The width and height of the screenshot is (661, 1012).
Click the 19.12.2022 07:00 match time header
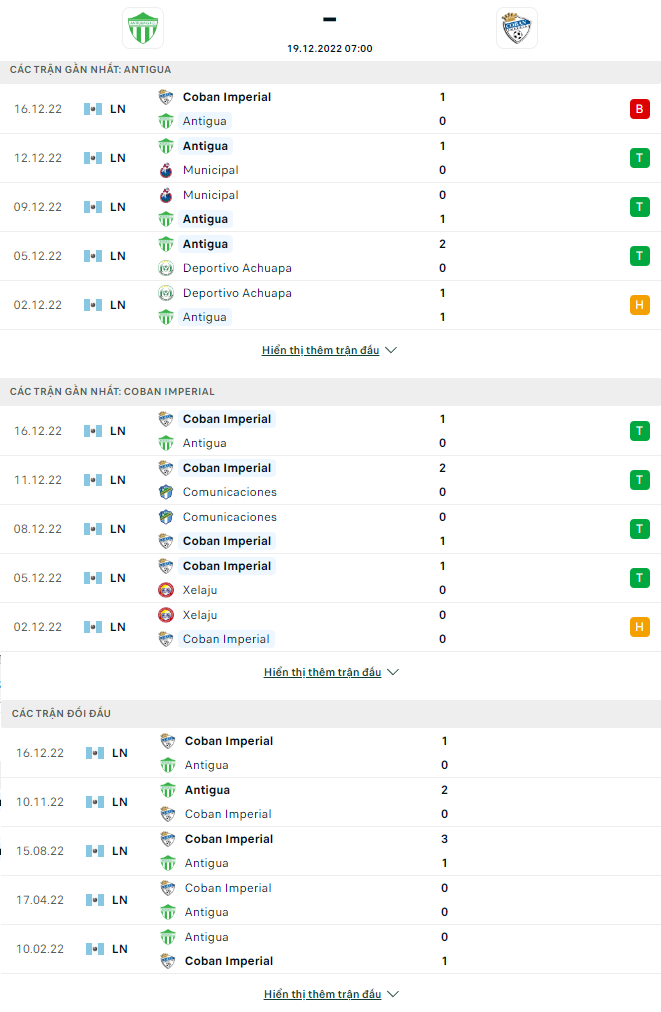[x=330, y=48]
